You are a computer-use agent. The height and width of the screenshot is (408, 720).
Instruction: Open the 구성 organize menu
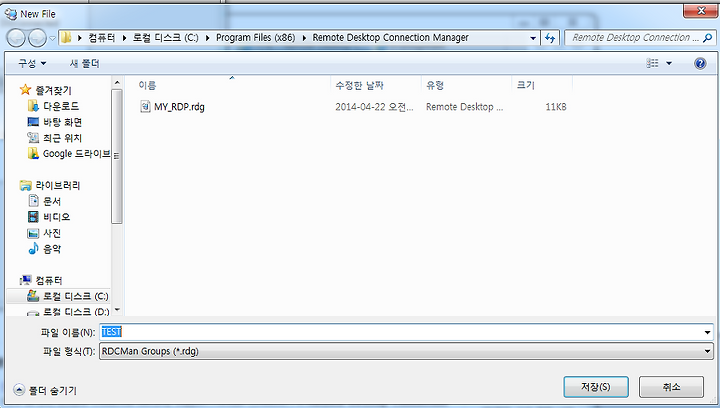coord(32,63)
